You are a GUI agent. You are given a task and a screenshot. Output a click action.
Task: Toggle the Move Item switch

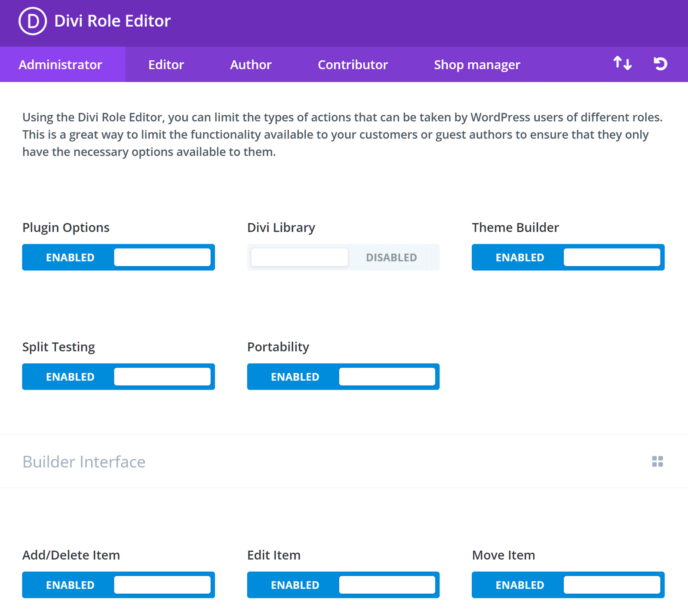pyautogui.click(x=568, y=585)
